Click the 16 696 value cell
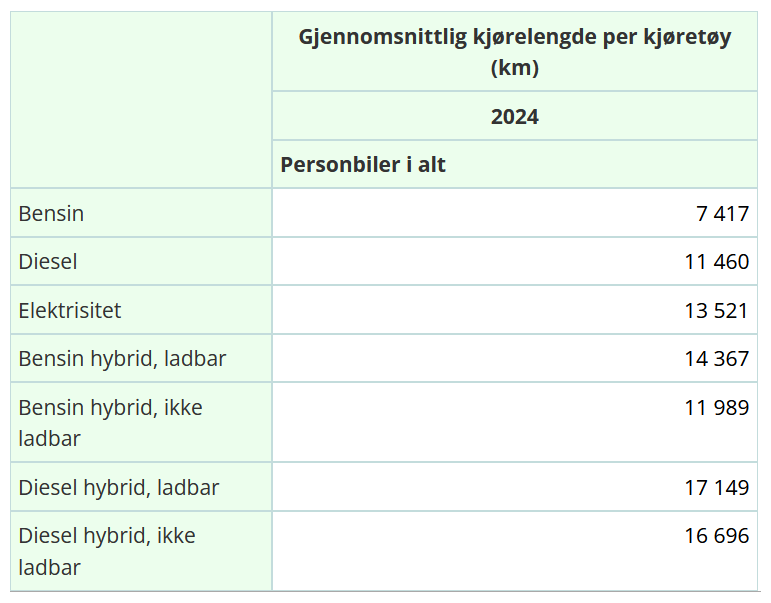 click(x=716, y=536)
